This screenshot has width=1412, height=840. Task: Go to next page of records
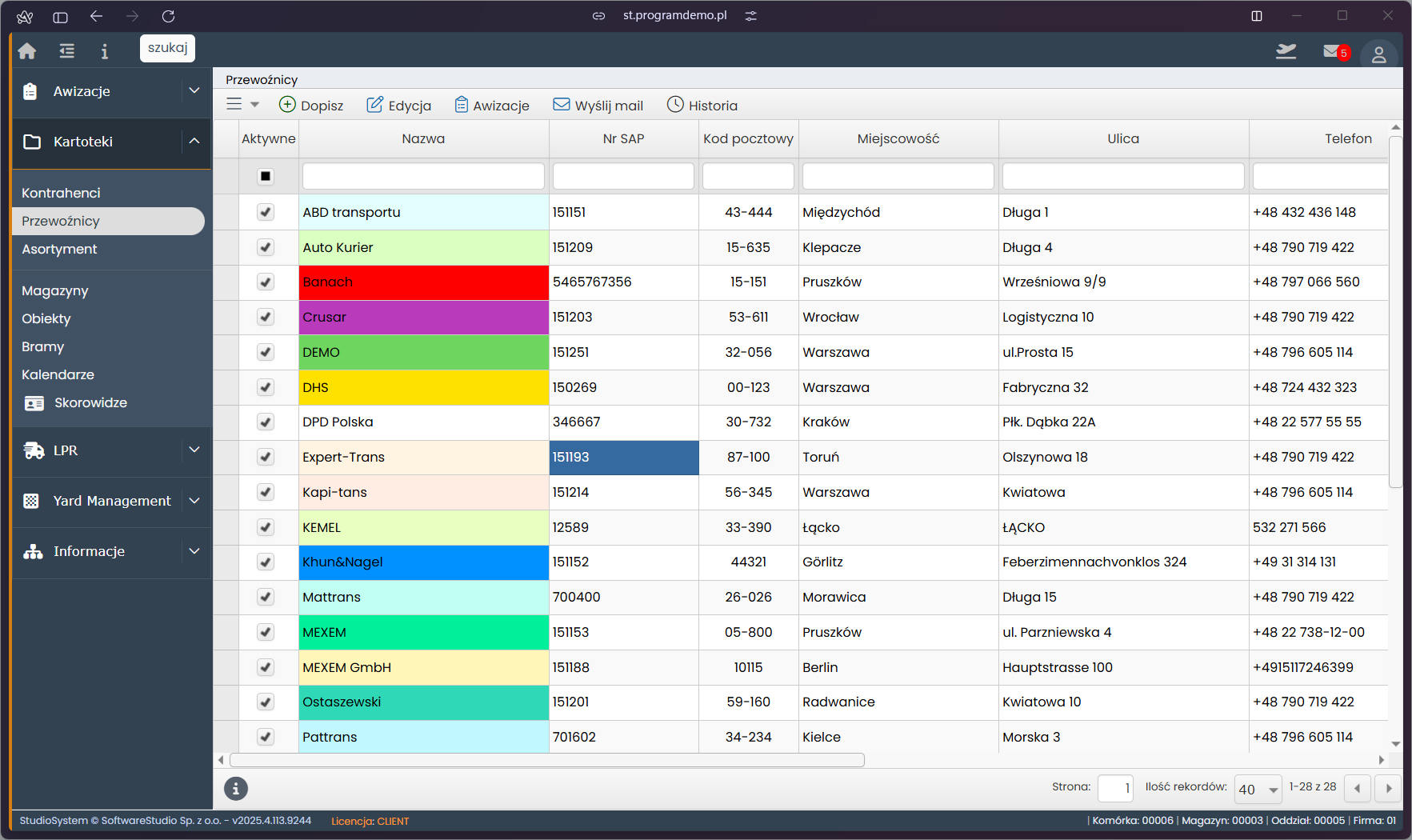(x=1388, y=789)
